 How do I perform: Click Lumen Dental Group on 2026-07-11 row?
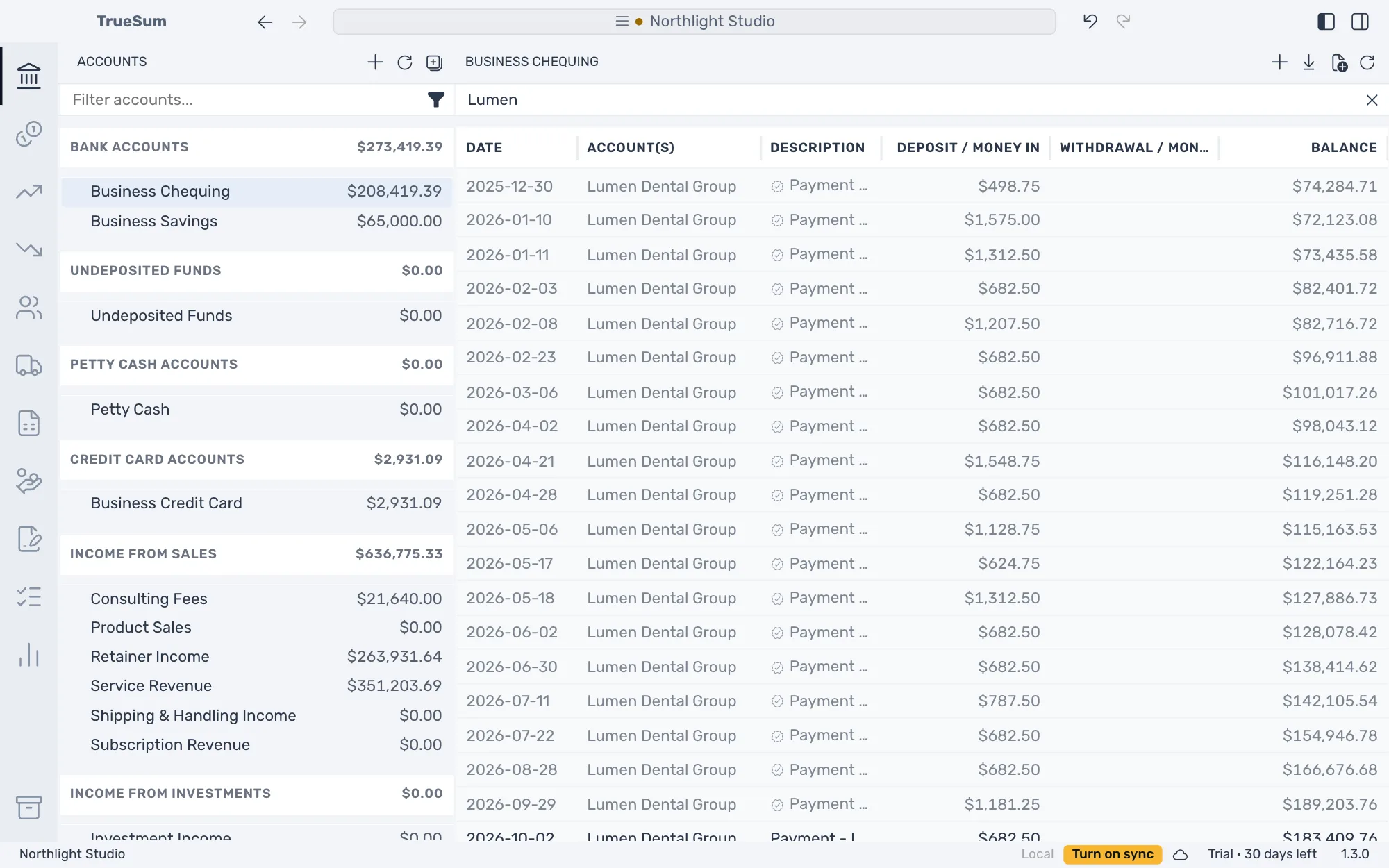(x=661, y=701)
